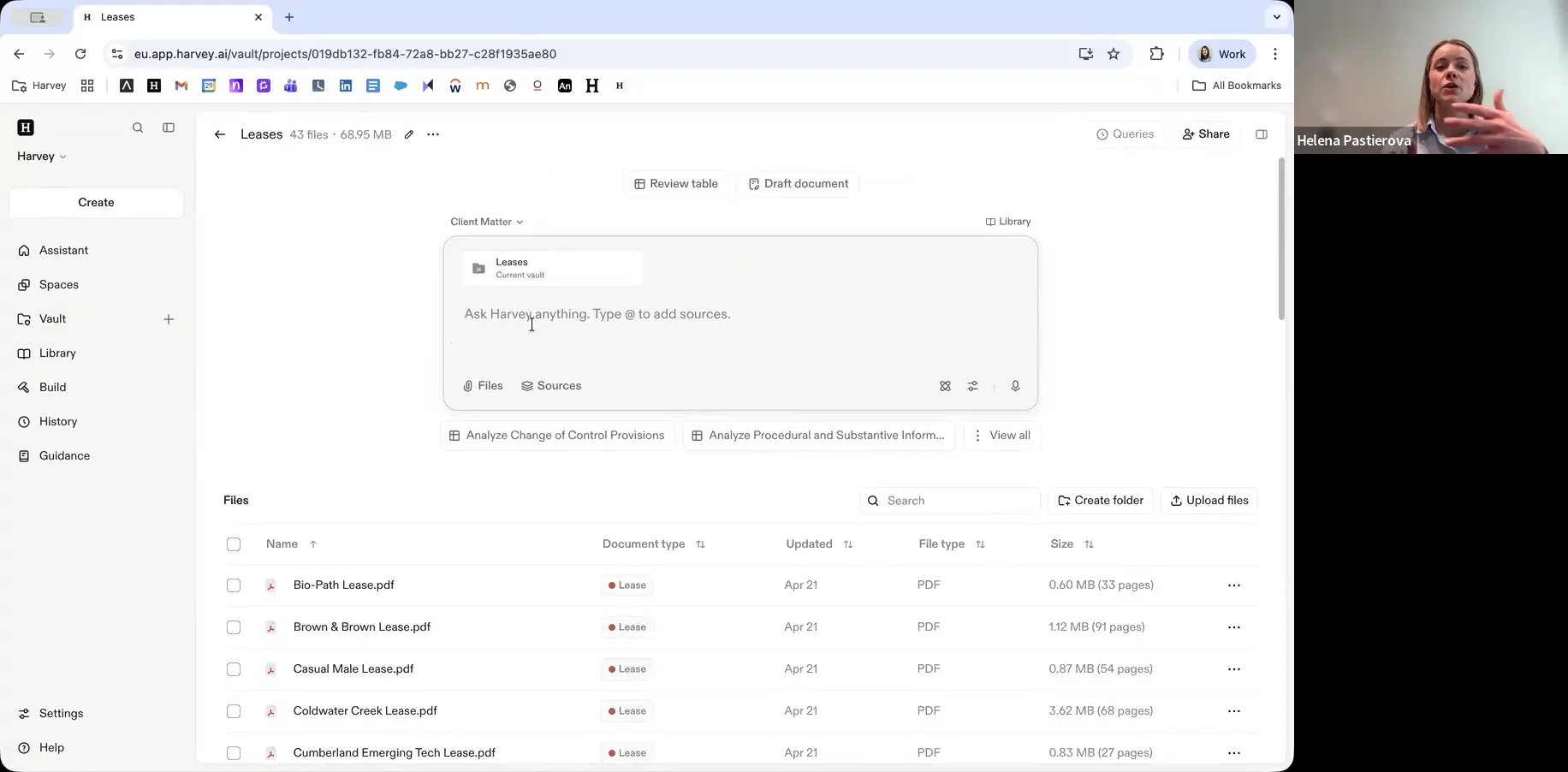Open row options for Casual Male Lease.pdf
The image size is (1568, 772).
point(1234,669)
